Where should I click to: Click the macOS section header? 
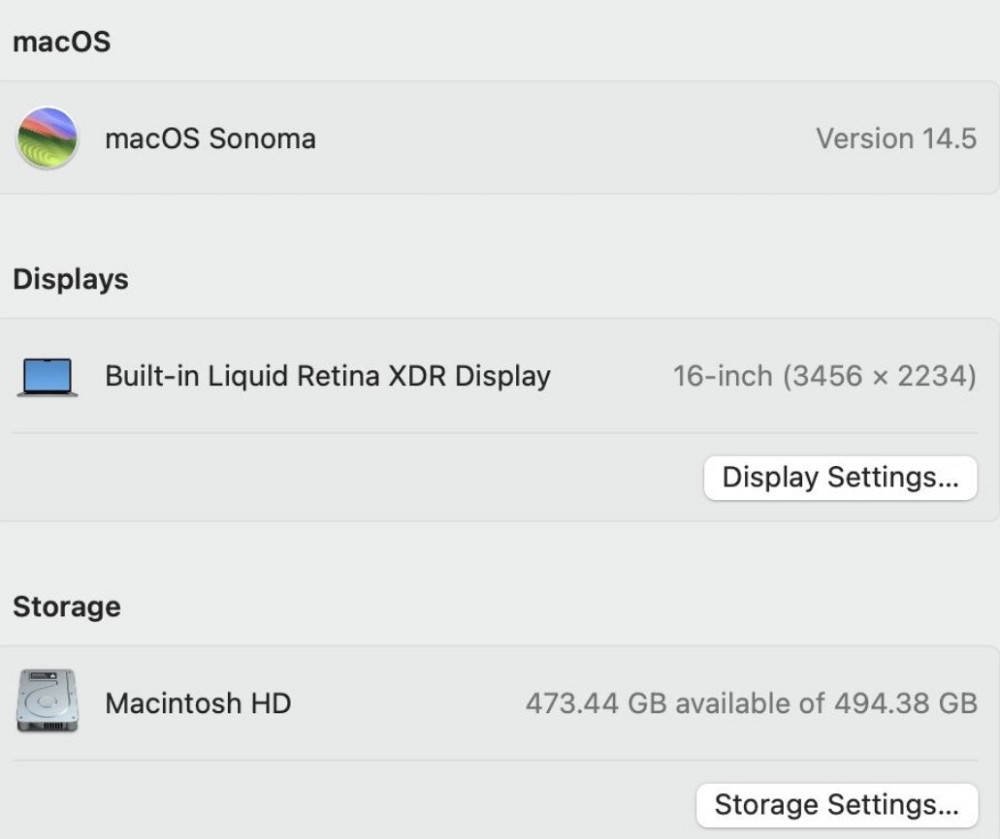61,41
